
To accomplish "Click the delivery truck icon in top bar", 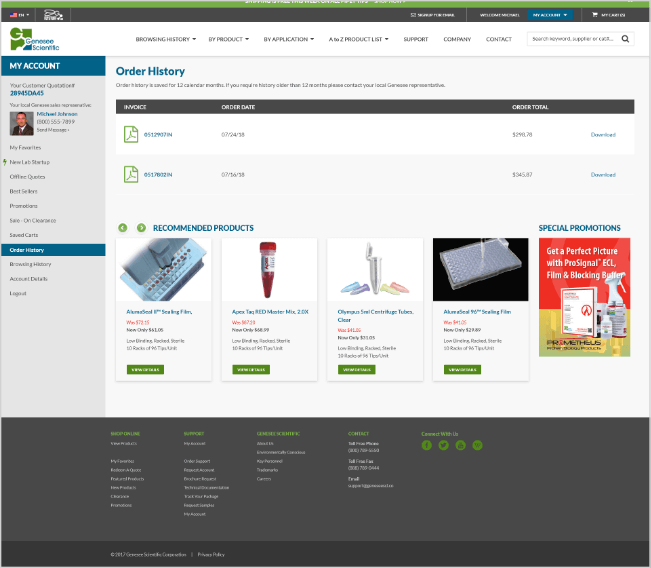I will pos(53,15).
